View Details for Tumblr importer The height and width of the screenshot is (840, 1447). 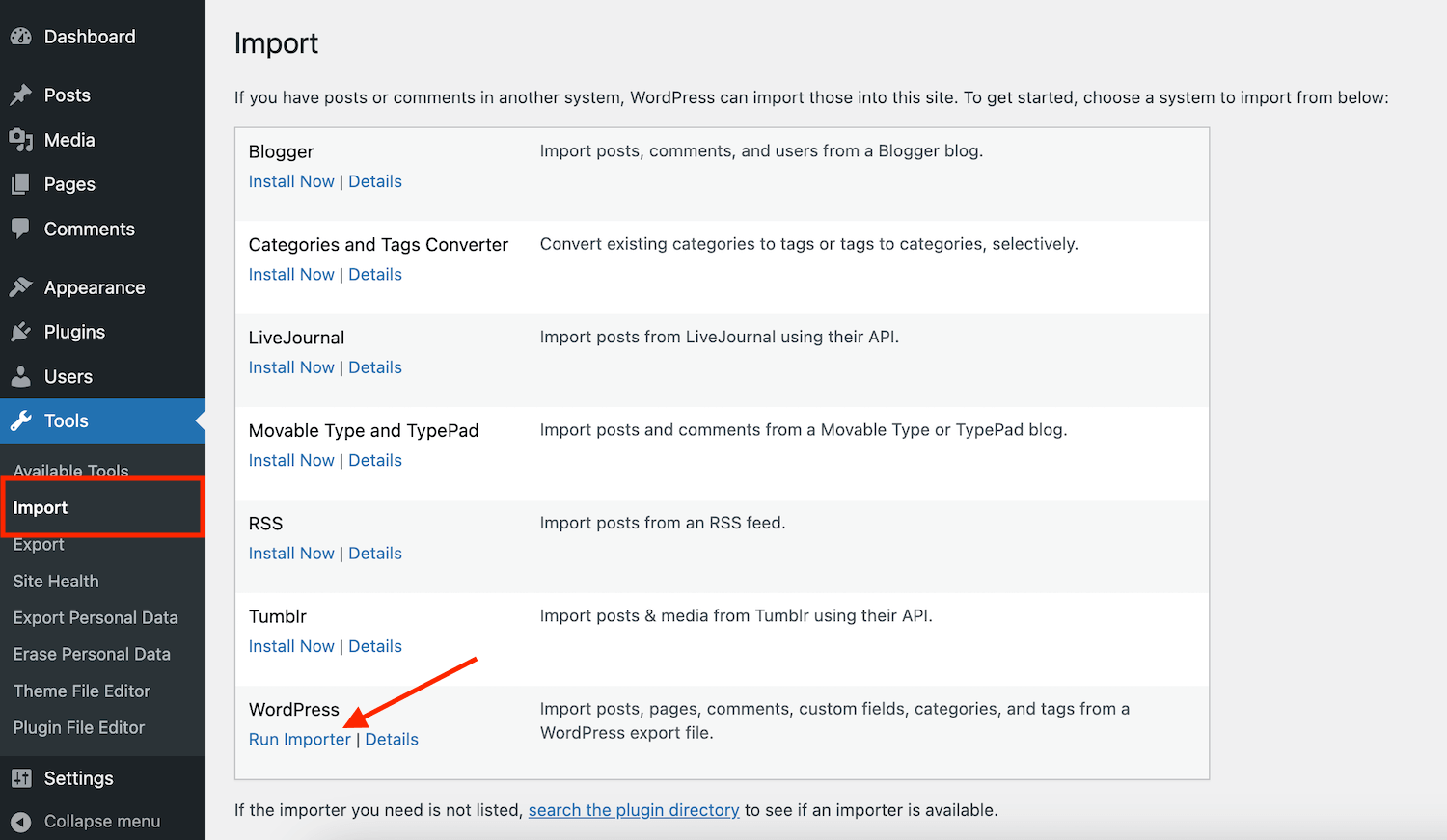(x=375, y=646)
